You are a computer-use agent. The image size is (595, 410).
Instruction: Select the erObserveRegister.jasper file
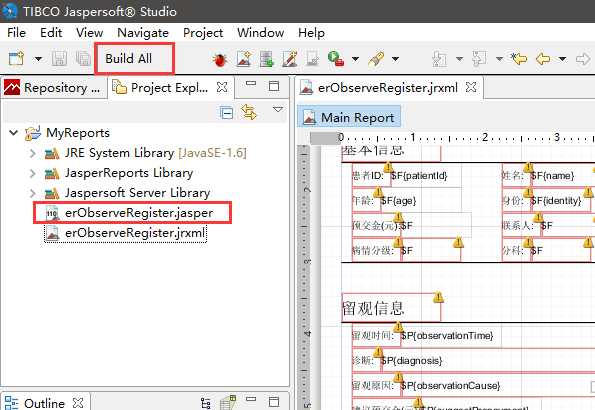(139, 213)
